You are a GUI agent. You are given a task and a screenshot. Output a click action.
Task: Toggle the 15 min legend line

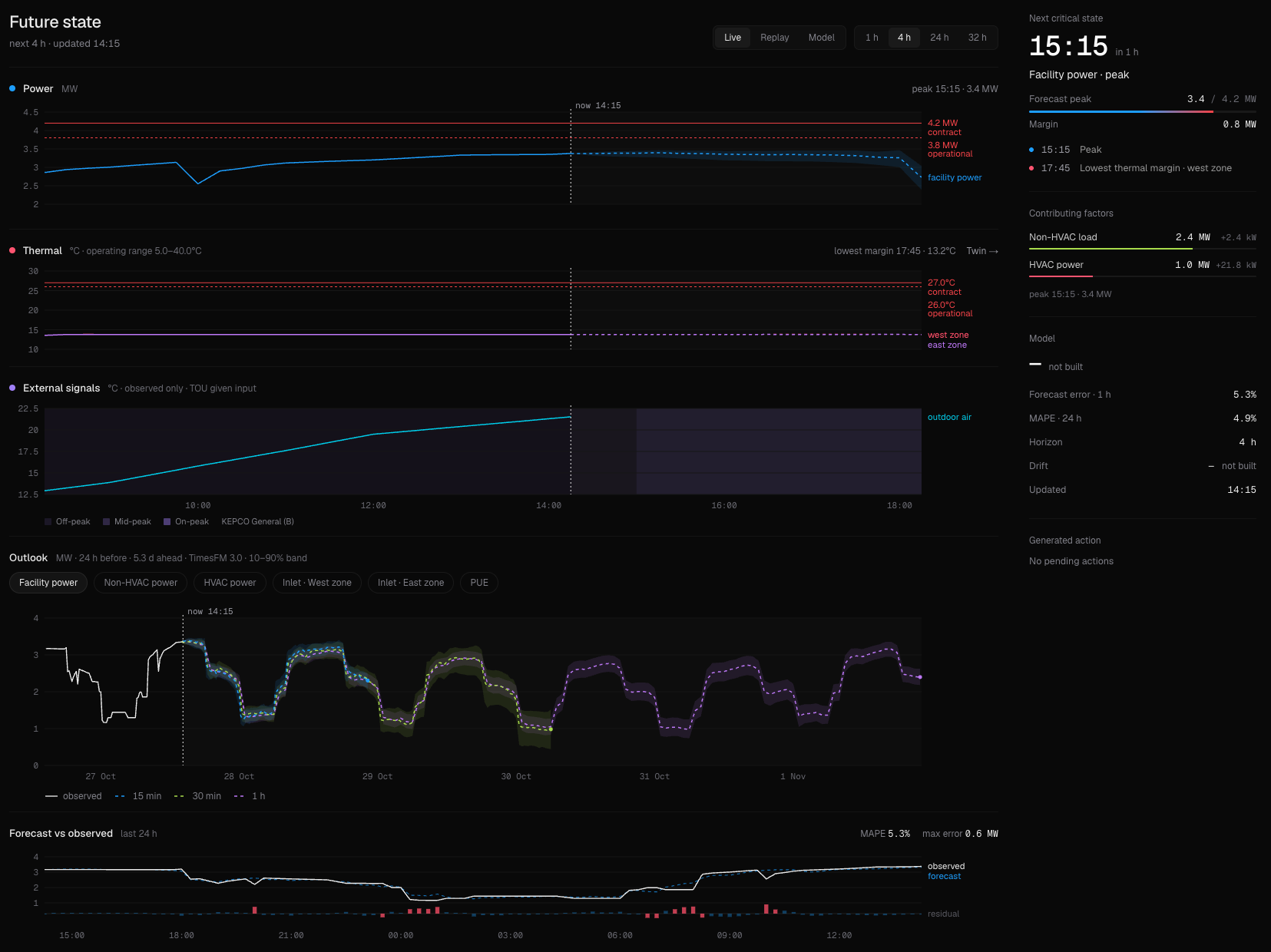point(138,796)
